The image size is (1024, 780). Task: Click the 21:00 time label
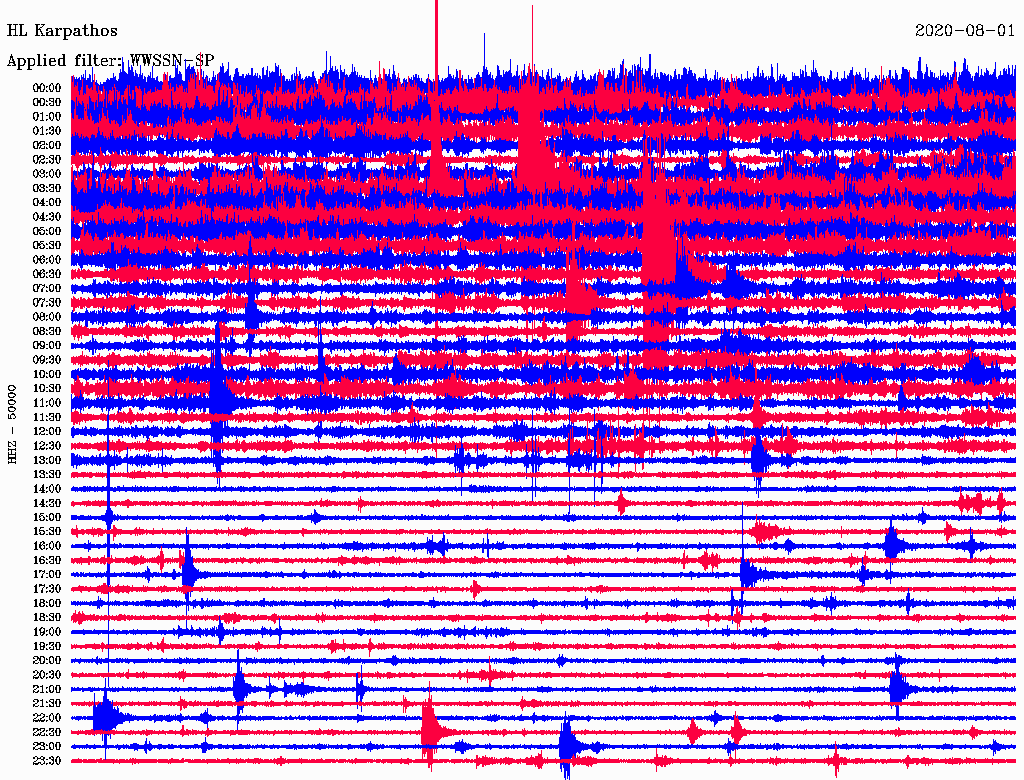pyautogui.click(x=47, y=689)
